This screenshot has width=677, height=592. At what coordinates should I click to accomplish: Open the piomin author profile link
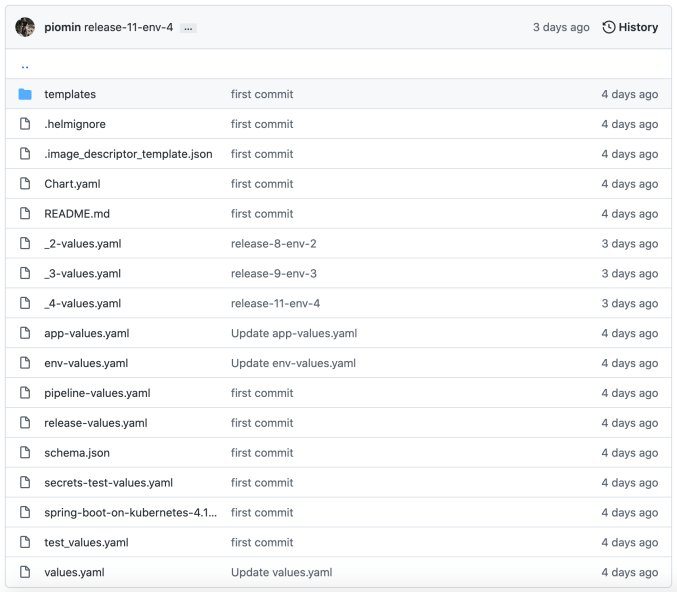(x=62, y=27)
